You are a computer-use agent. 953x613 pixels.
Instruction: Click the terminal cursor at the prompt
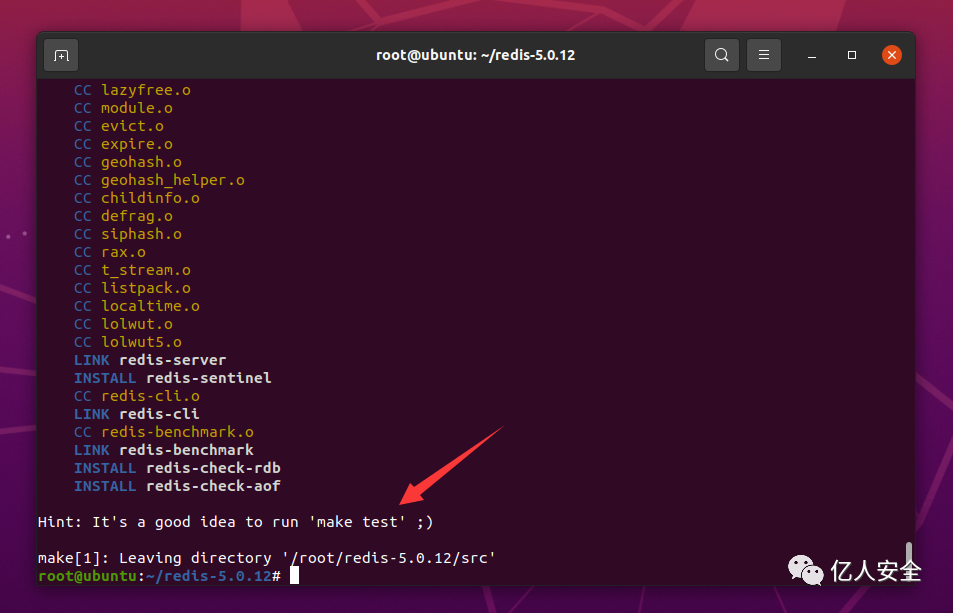294,575
